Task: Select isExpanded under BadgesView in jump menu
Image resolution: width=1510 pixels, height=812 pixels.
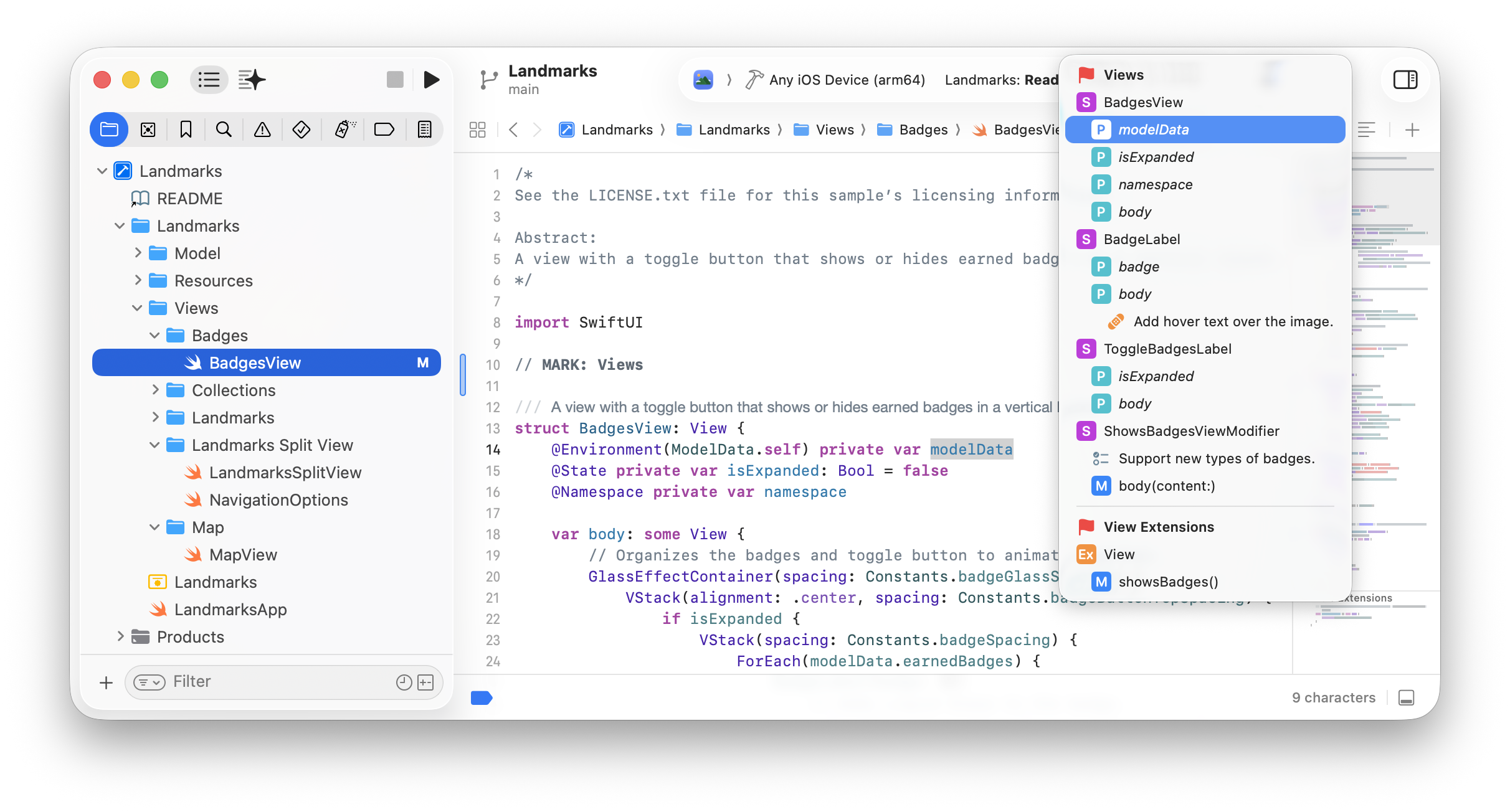Action: click(1205, 157)
